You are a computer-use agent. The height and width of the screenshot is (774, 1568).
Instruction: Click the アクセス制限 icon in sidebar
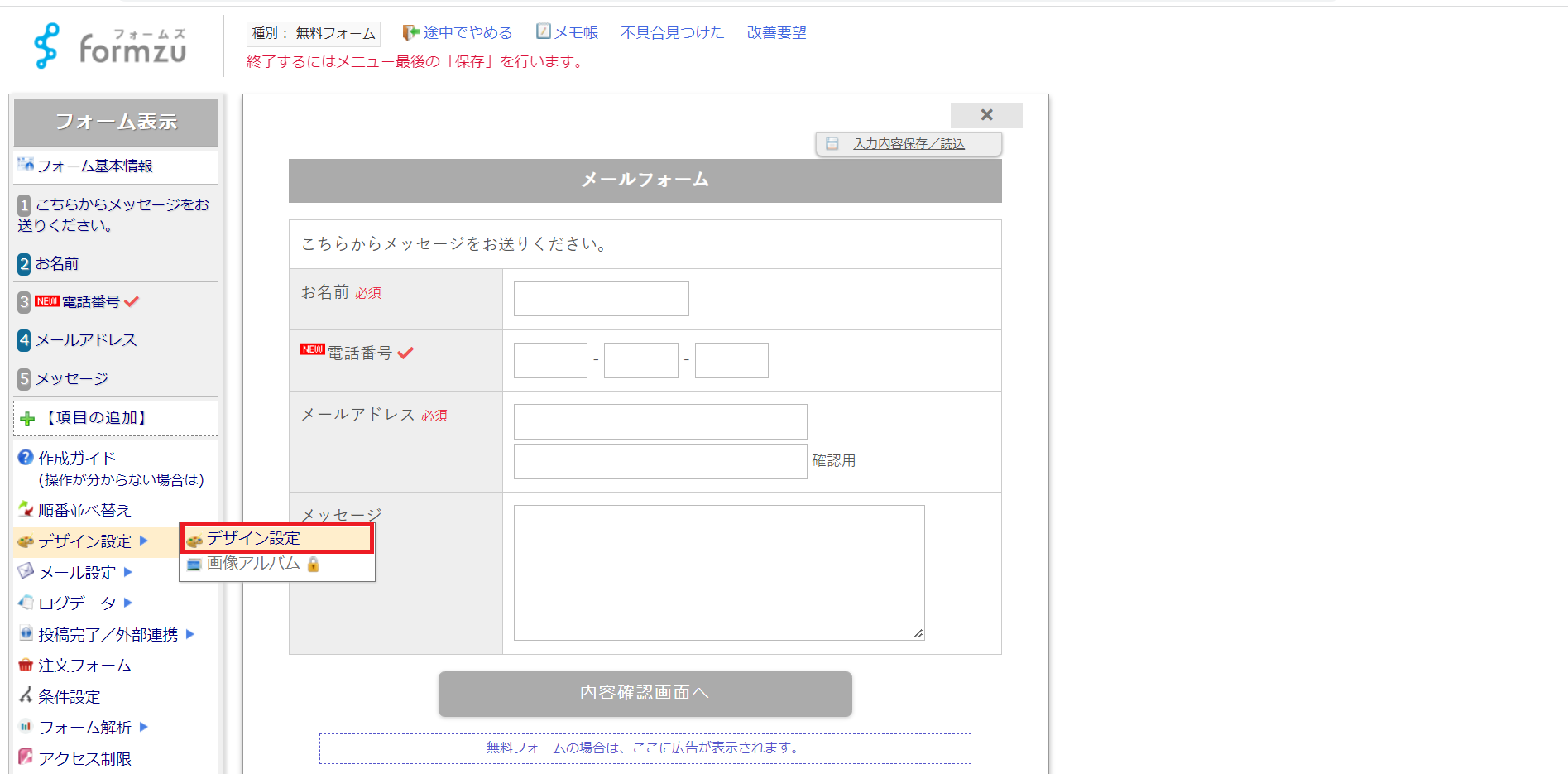[x=26, y=757]
